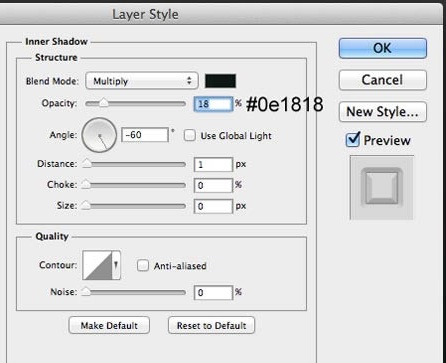Click the style preview thumbnail
This screenshot has height=363, width=446.
tap(382, 187)
